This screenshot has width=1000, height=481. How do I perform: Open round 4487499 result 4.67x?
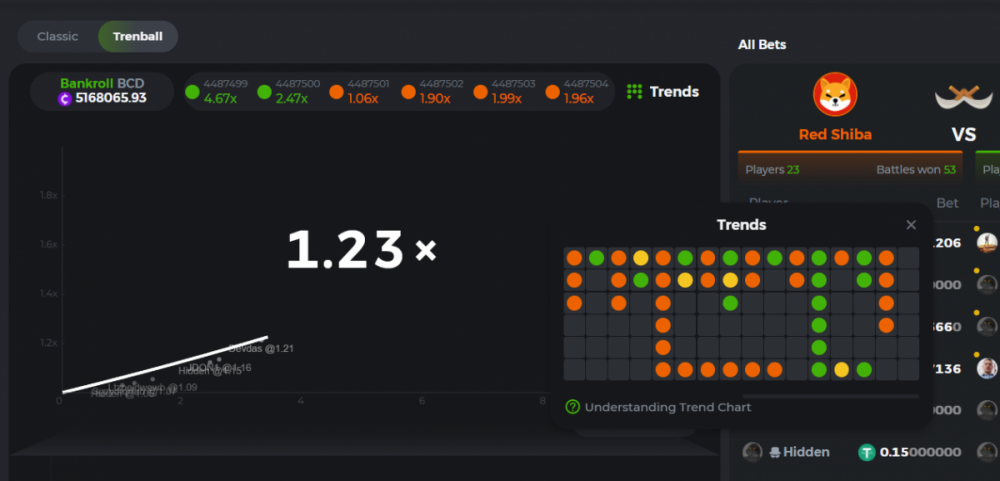pyautogui.click(x=216, y=92)
